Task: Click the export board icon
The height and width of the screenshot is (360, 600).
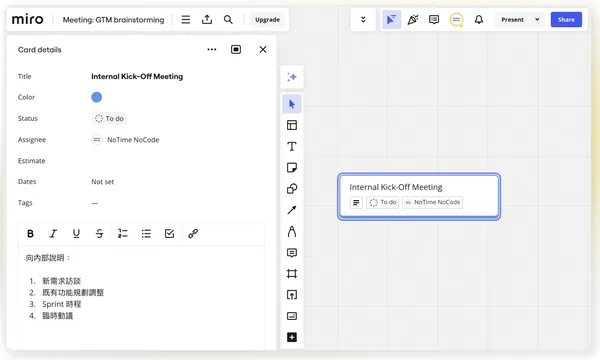Action: tap(207, 20)
